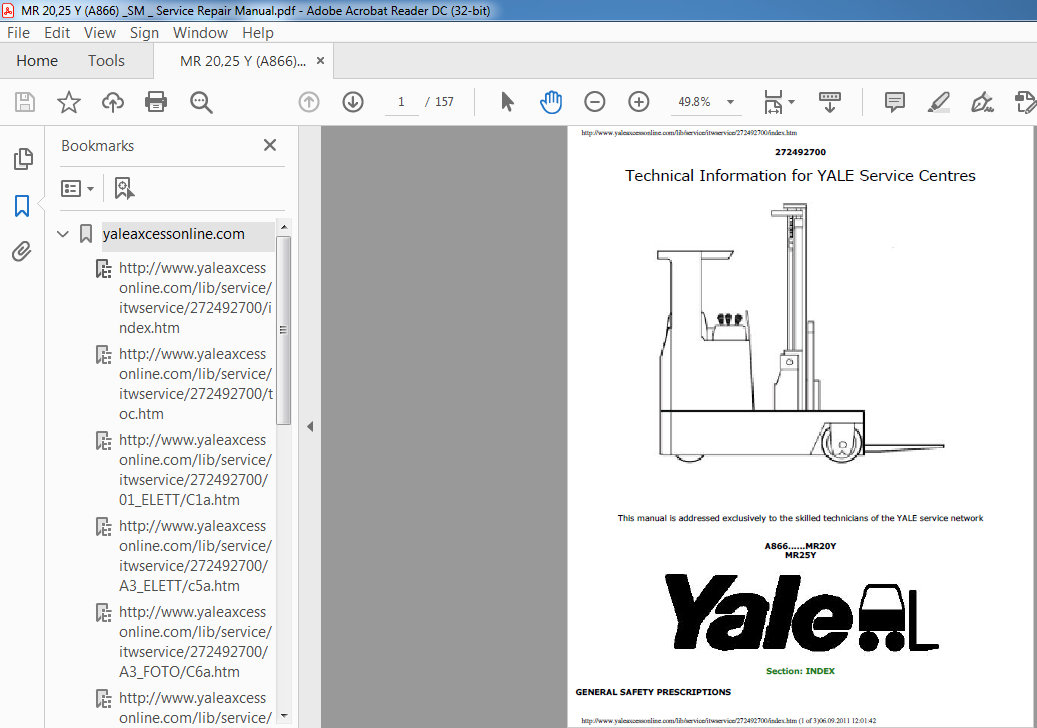Open the zoom level dropdown
Screen dimensions: 1037x728
pyautogui.click(x=730, y=102)
